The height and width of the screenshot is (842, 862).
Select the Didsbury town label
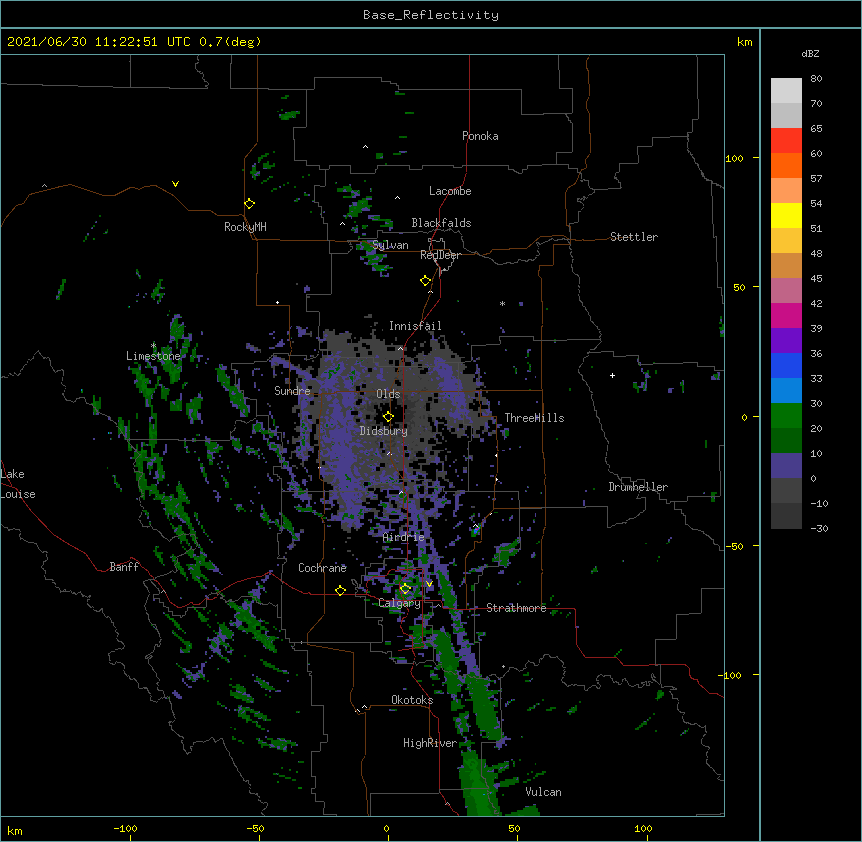coord(383,431)
